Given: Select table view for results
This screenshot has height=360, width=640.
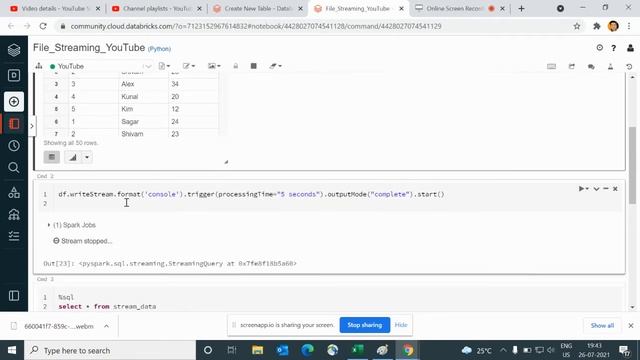Looking at the screenshot, I should (x=52, y=157).
